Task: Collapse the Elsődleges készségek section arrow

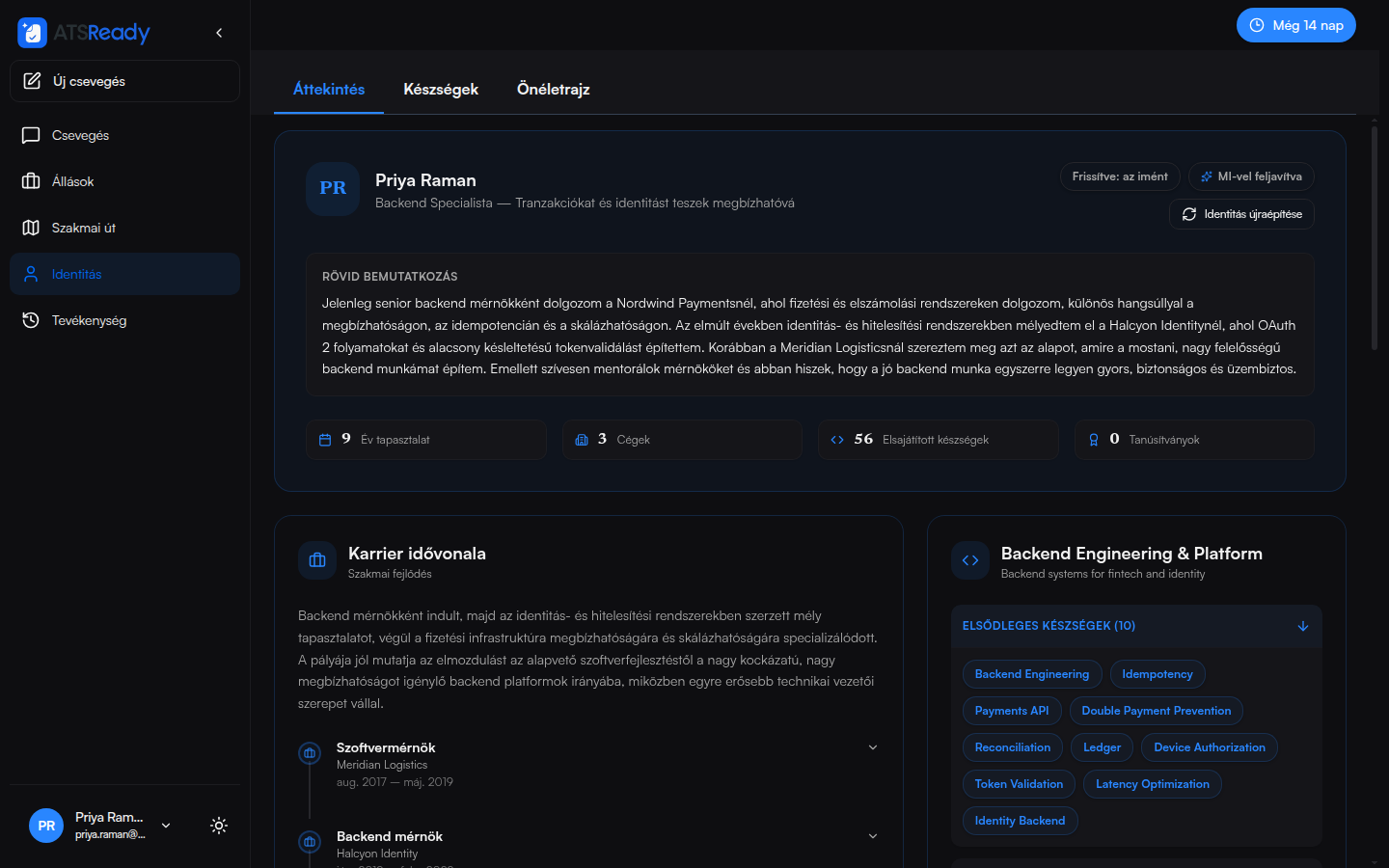Action: [x=1303, y=626]
